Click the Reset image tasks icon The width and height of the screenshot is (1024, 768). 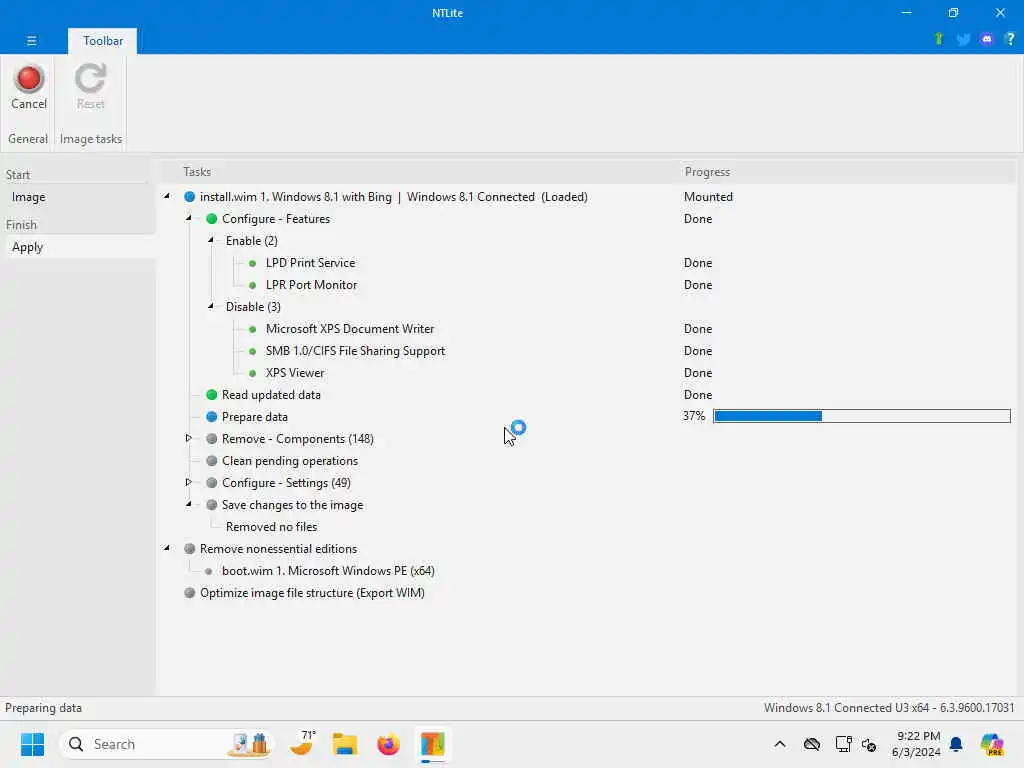pyautogui.click(x=90, y=79)
